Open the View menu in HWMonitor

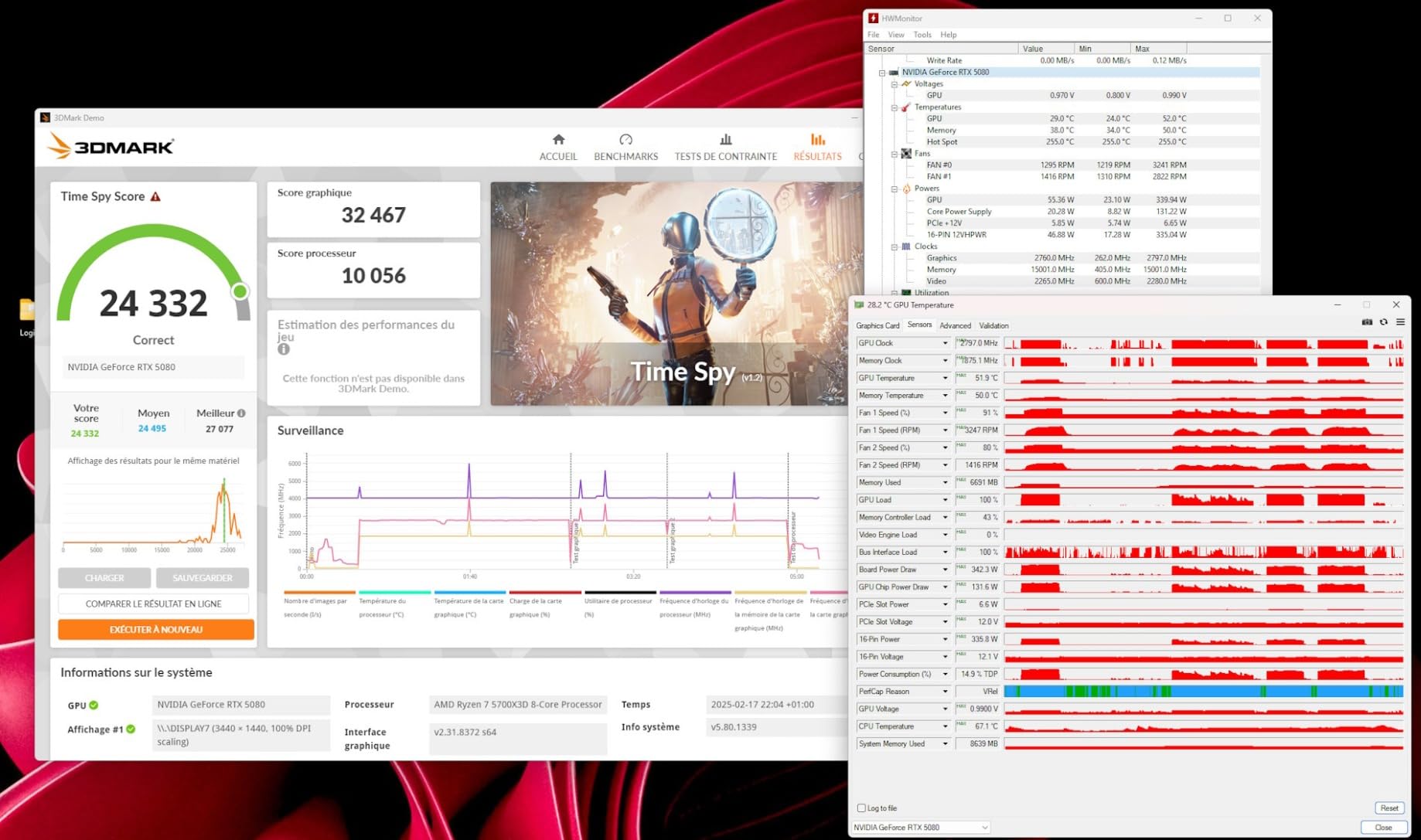[x=896, y=35]
